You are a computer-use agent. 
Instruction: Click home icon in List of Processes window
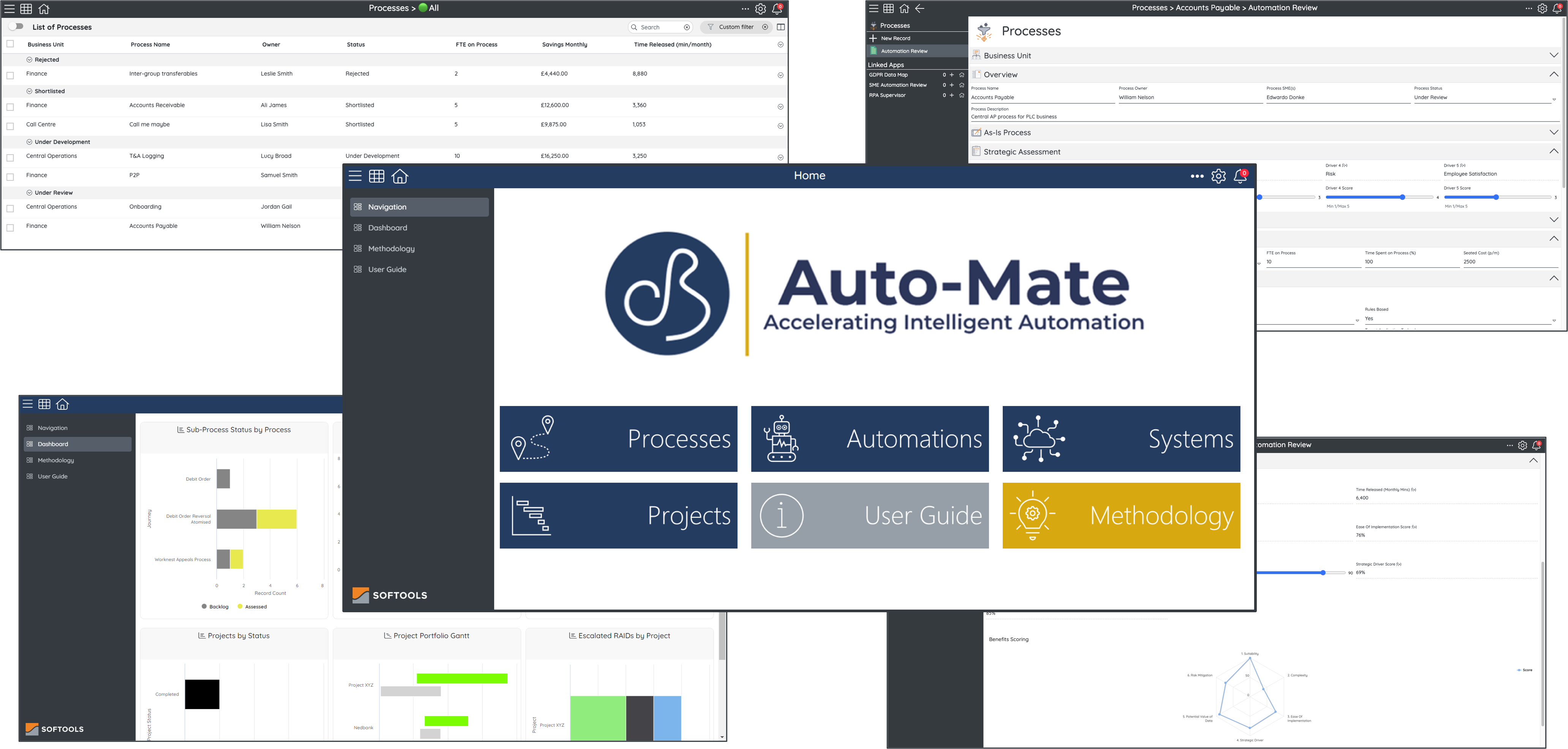tap(44, 8)
